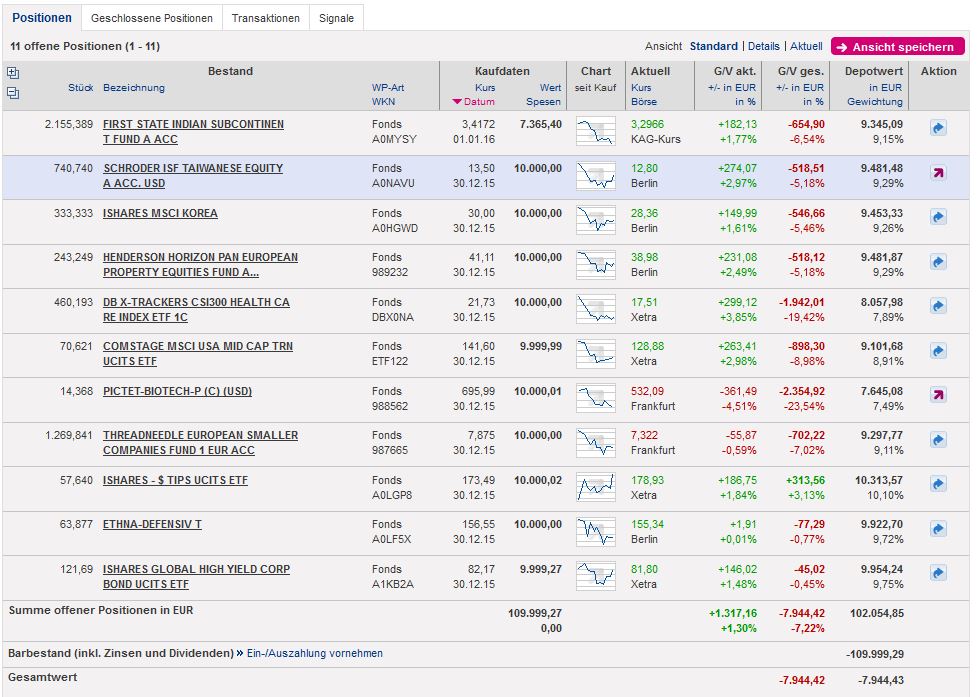The height and width of the screenshot is (697, 977).
Task: Click action icon for iShares $ TIPS UCITS ETF
Action: [938, 484]
